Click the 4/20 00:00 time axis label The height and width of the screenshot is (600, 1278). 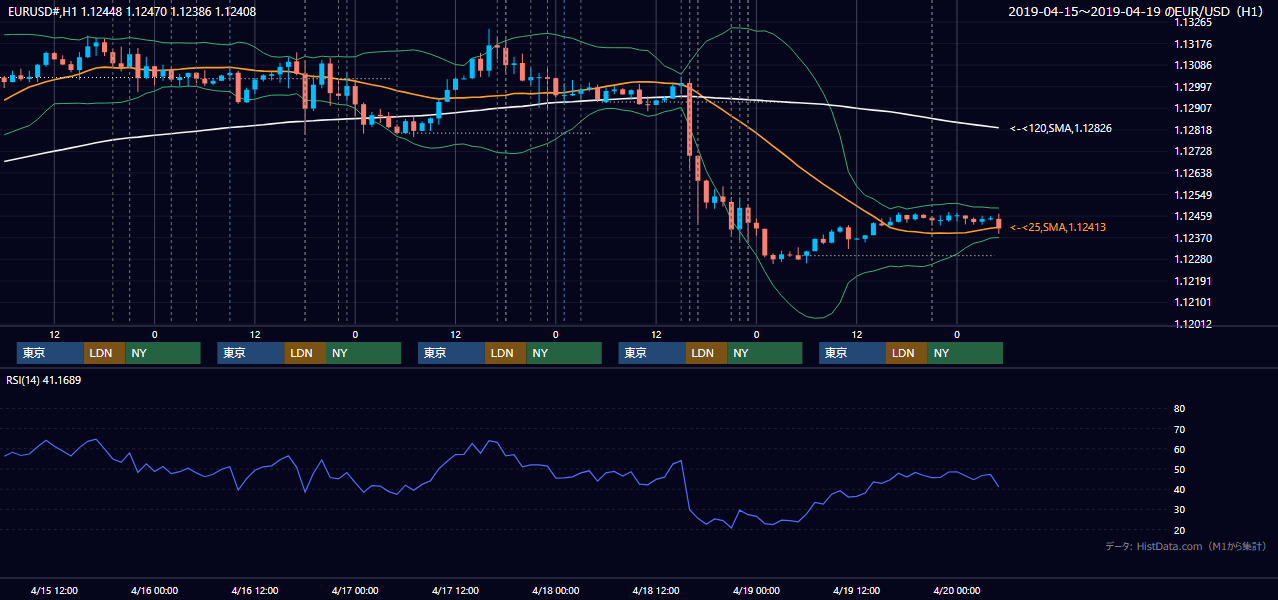957,591
